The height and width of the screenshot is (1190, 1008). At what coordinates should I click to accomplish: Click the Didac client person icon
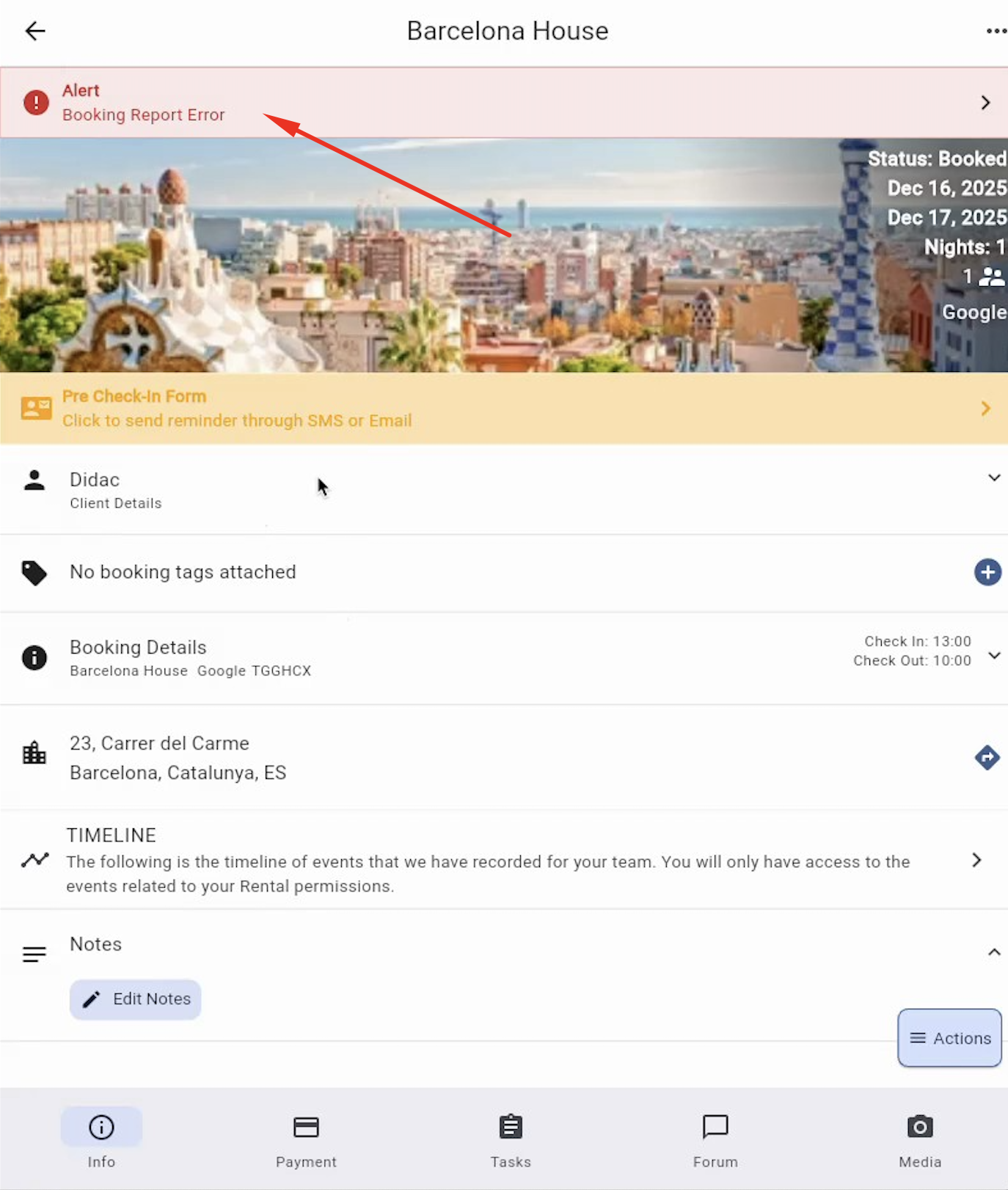34,480
